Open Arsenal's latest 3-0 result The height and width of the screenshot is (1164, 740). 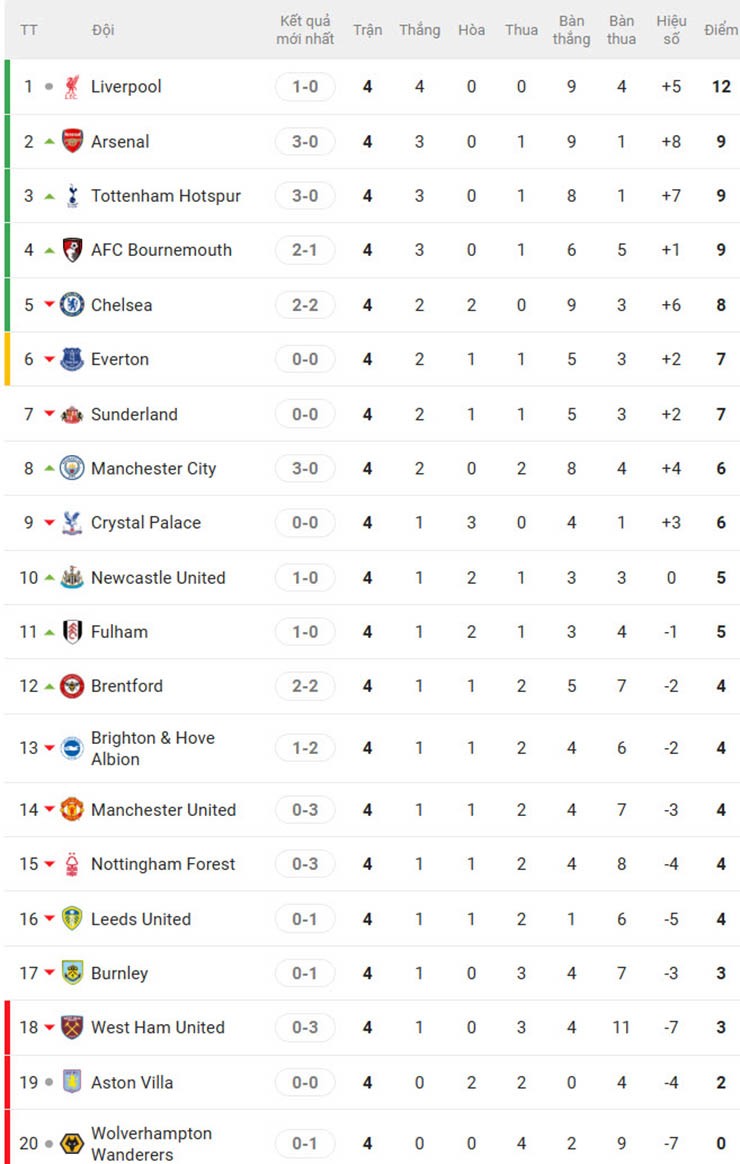click(304, 141)
